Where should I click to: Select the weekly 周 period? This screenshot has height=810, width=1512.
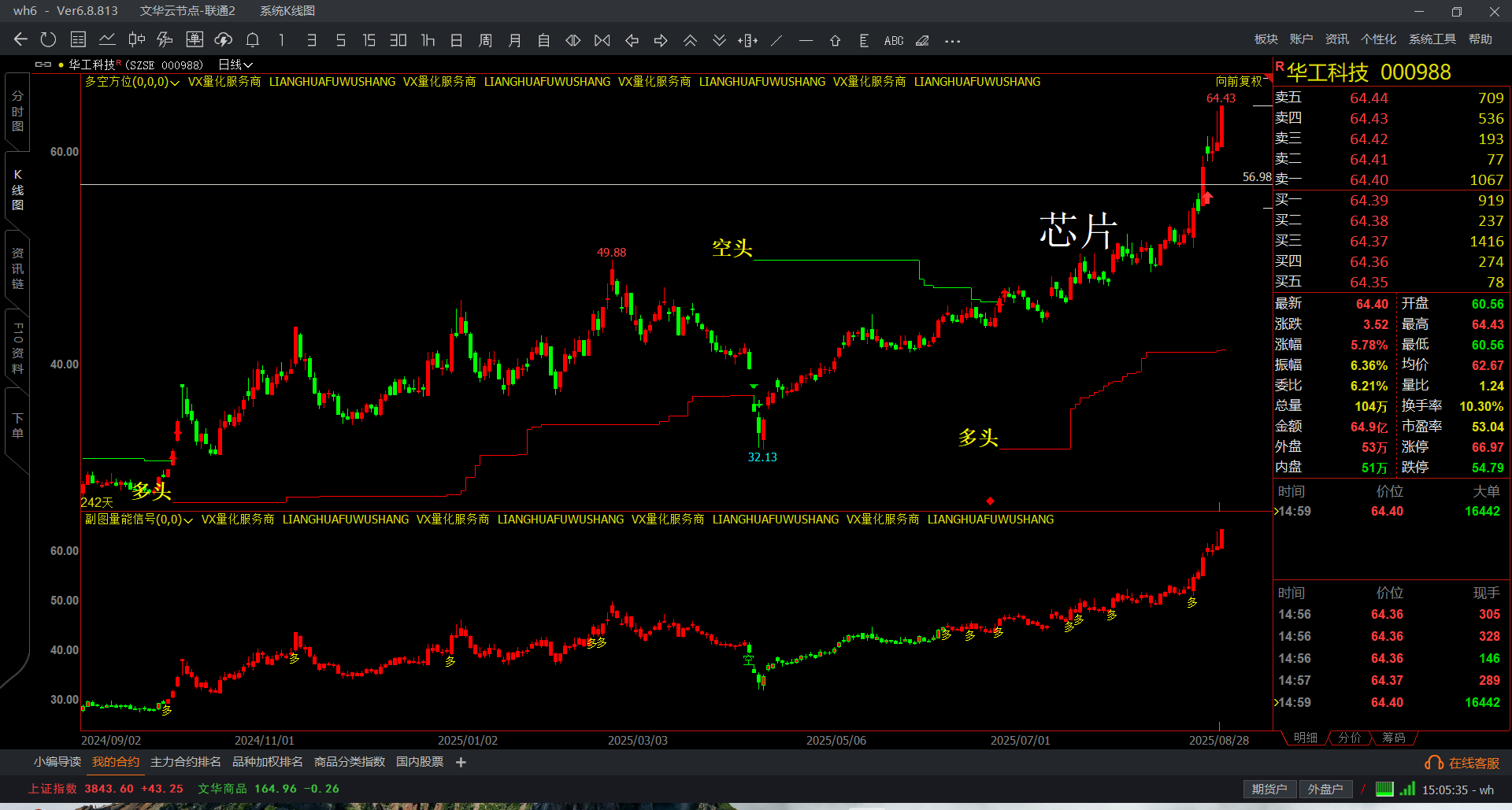(485, 40)
